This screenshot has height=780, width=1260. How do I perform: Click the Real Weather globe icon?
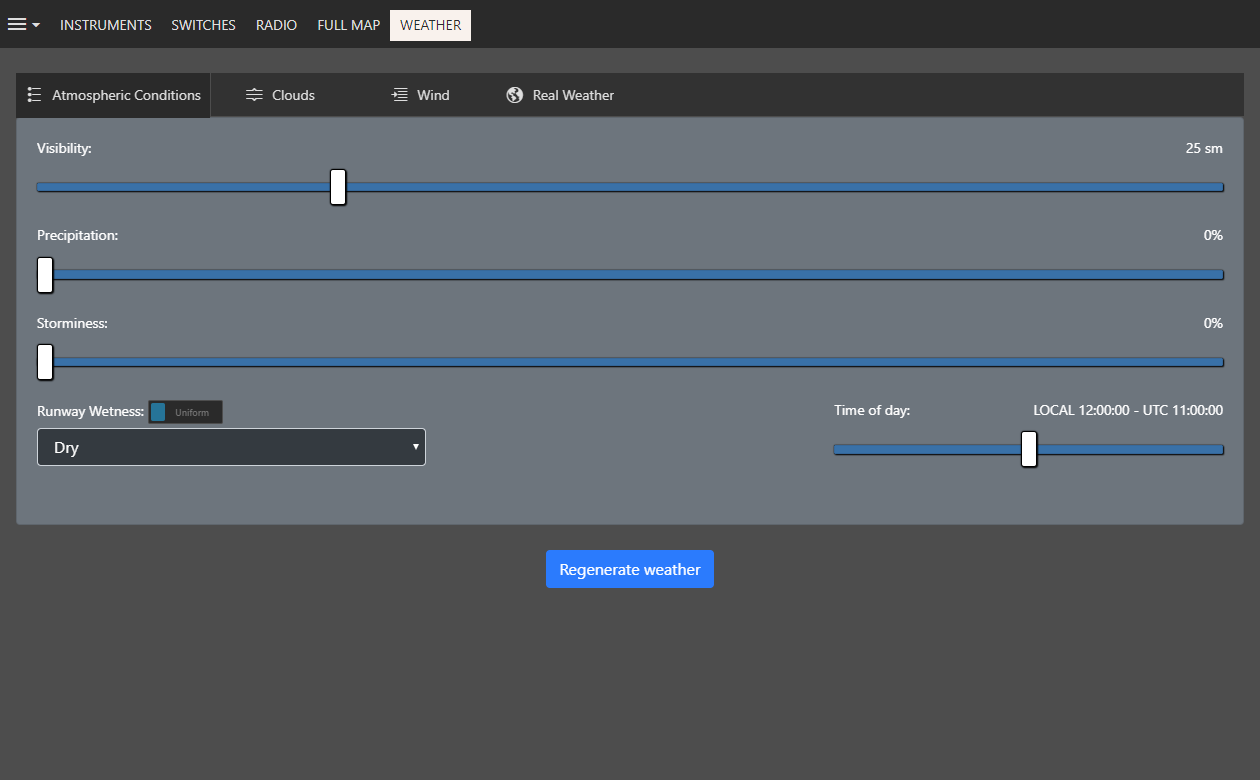515,95
